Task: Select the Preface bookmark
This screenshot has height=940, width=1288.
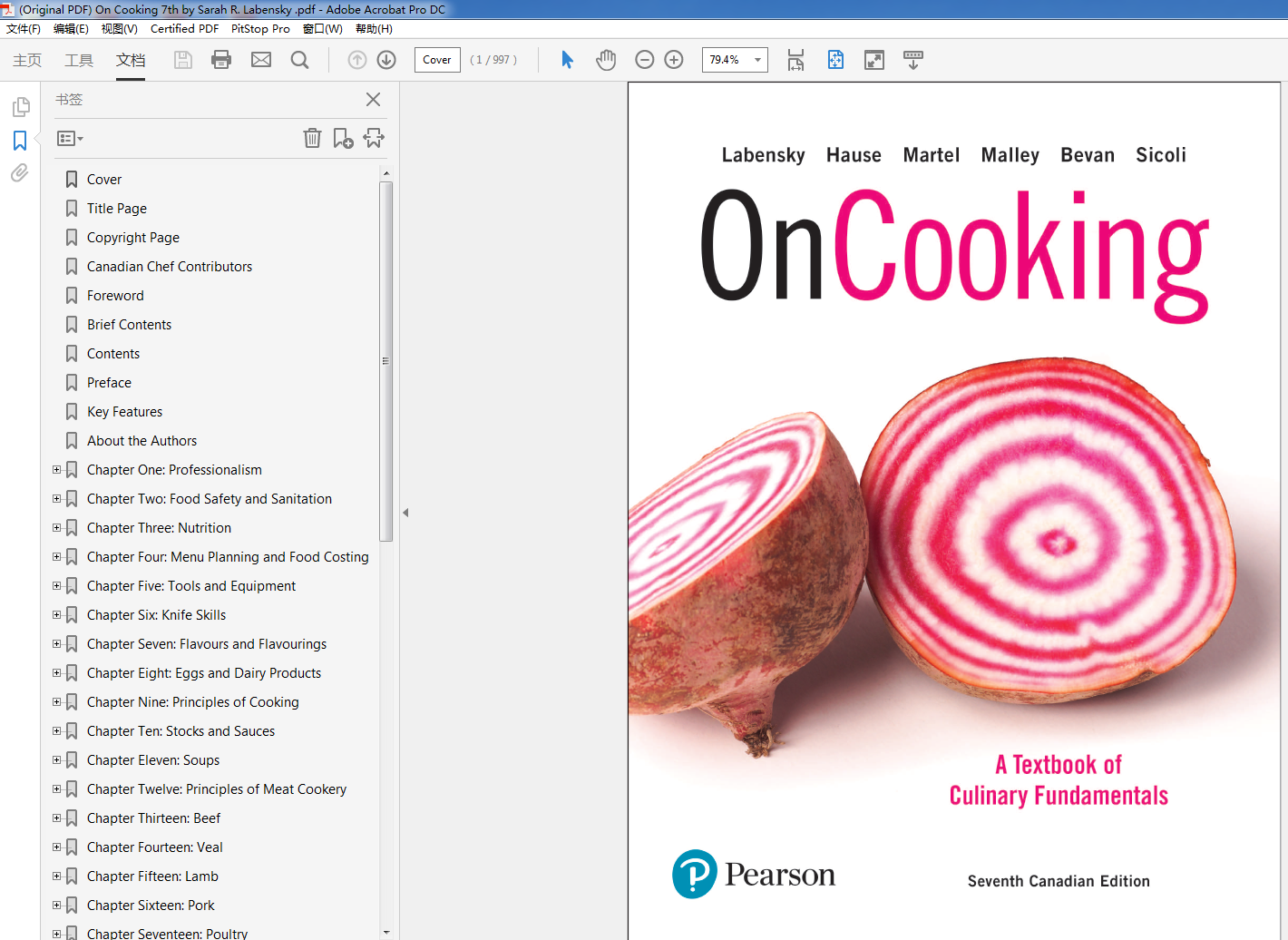Action: click(x=109, y=383)
